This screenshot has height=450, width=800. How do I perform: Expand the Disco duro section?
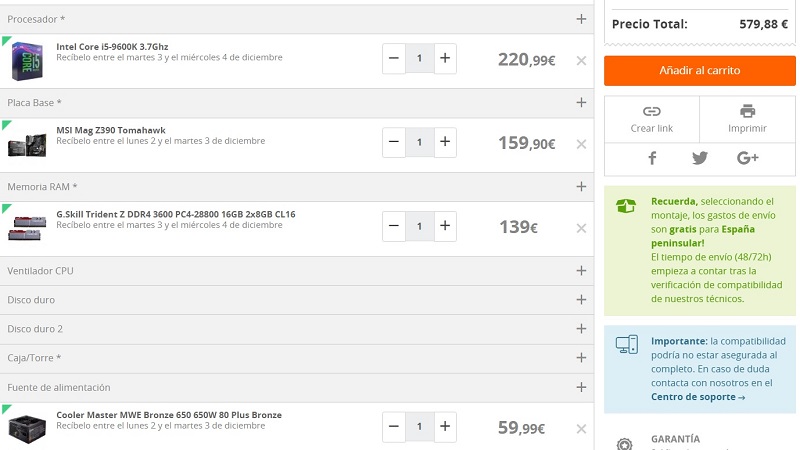pyautogui.click(x=581, y=300)
